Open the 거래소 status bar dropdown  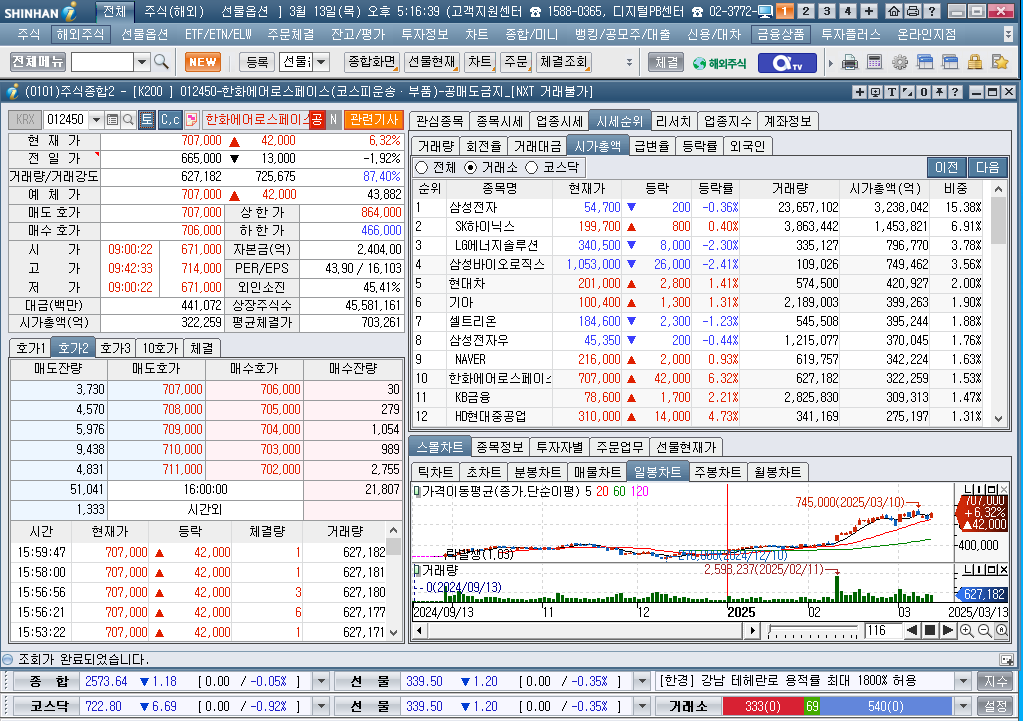coord(964,706)
